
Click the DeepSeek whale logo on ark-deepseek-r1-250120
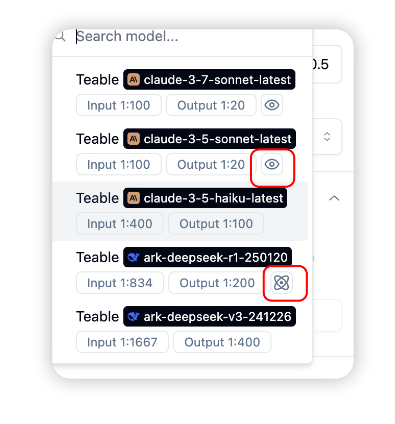[x=134, y=257]
